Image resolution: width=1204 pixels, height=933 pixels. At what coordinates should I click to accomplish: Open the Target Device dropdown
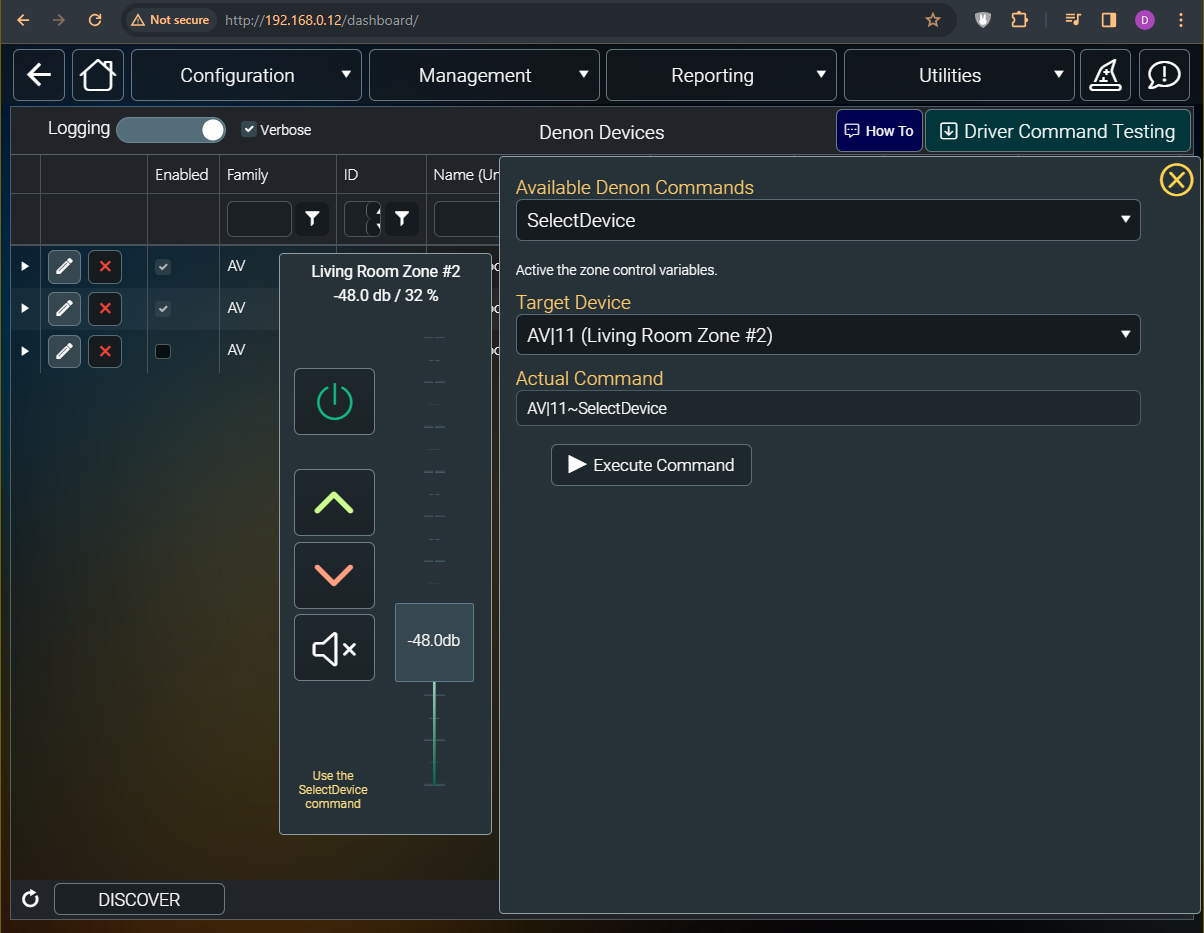point(828,335)
